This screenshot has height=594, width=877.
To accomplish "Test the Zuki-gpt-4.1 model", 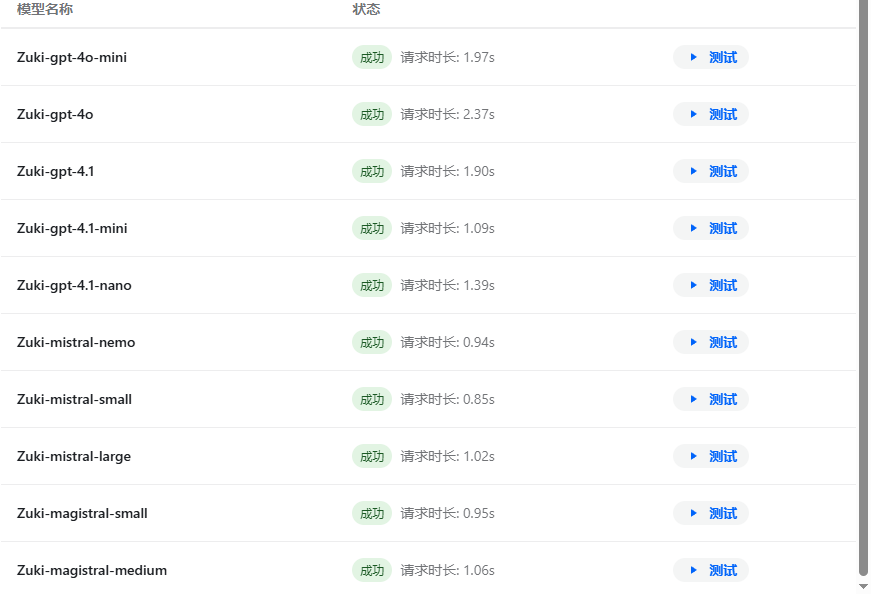I will pyautogui.click(x=710, y=171).
